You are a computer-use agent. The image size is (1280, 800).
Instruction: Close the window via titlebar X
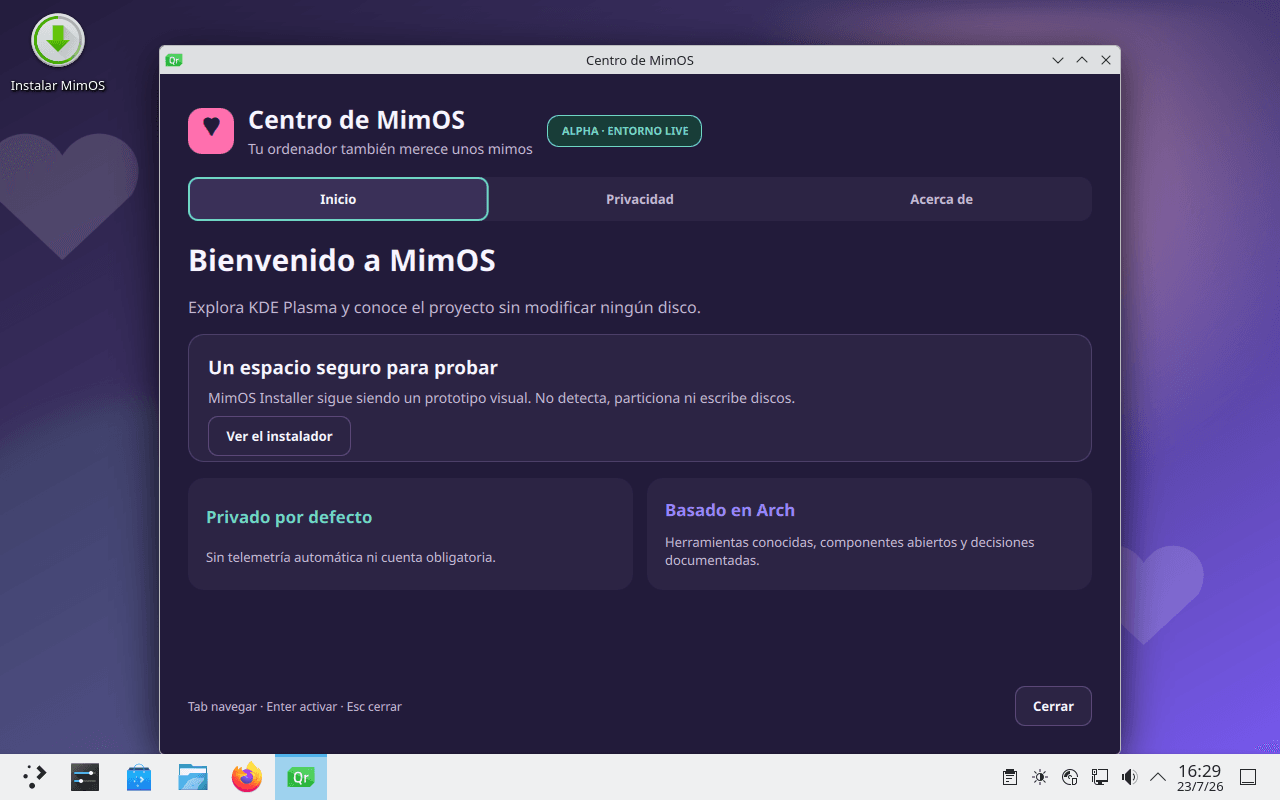pyautogui.click(x=1106, y=60)
